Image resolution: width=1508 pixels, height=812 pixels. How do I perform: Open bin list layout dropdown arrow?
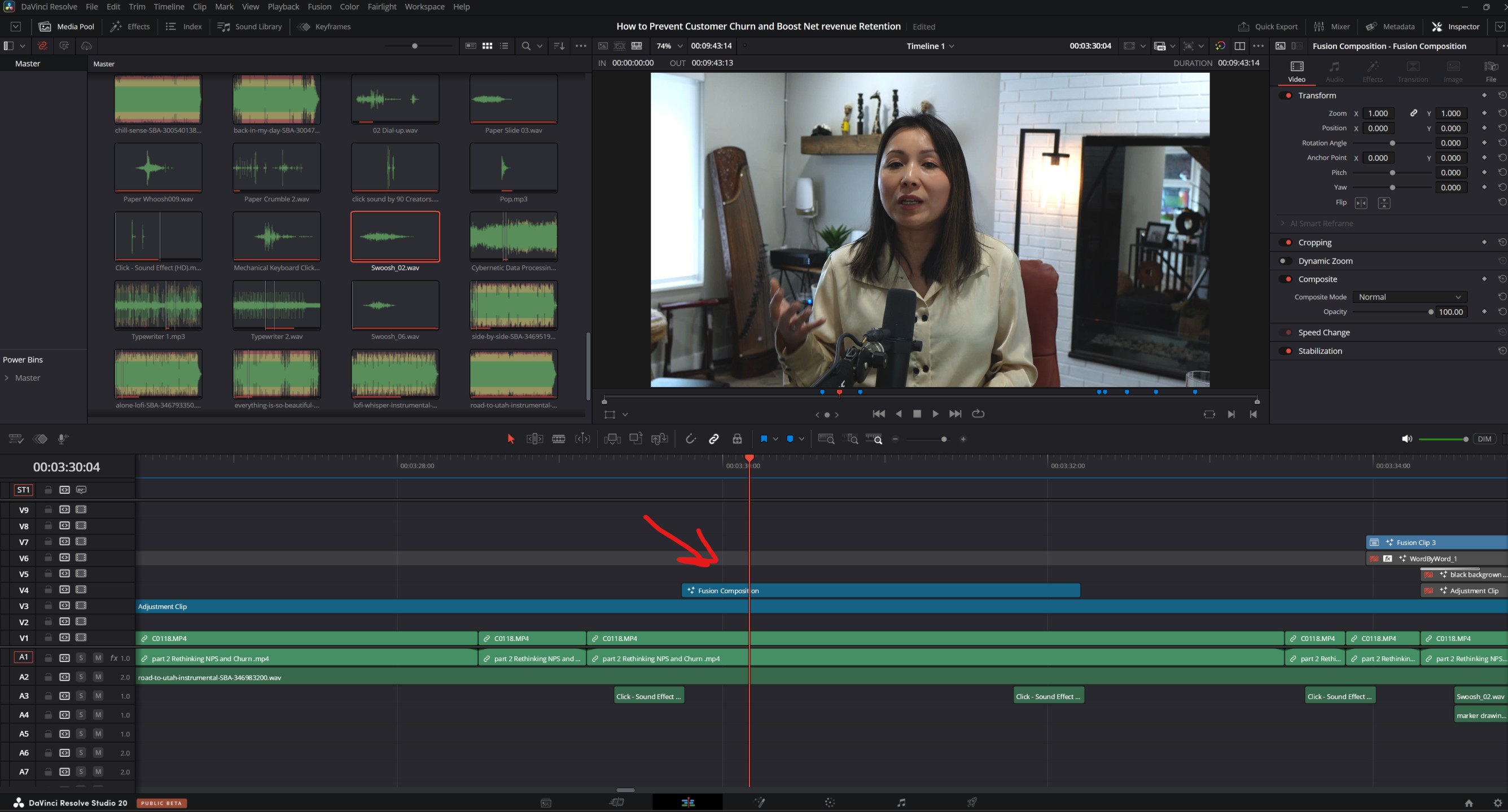(22, 46)
